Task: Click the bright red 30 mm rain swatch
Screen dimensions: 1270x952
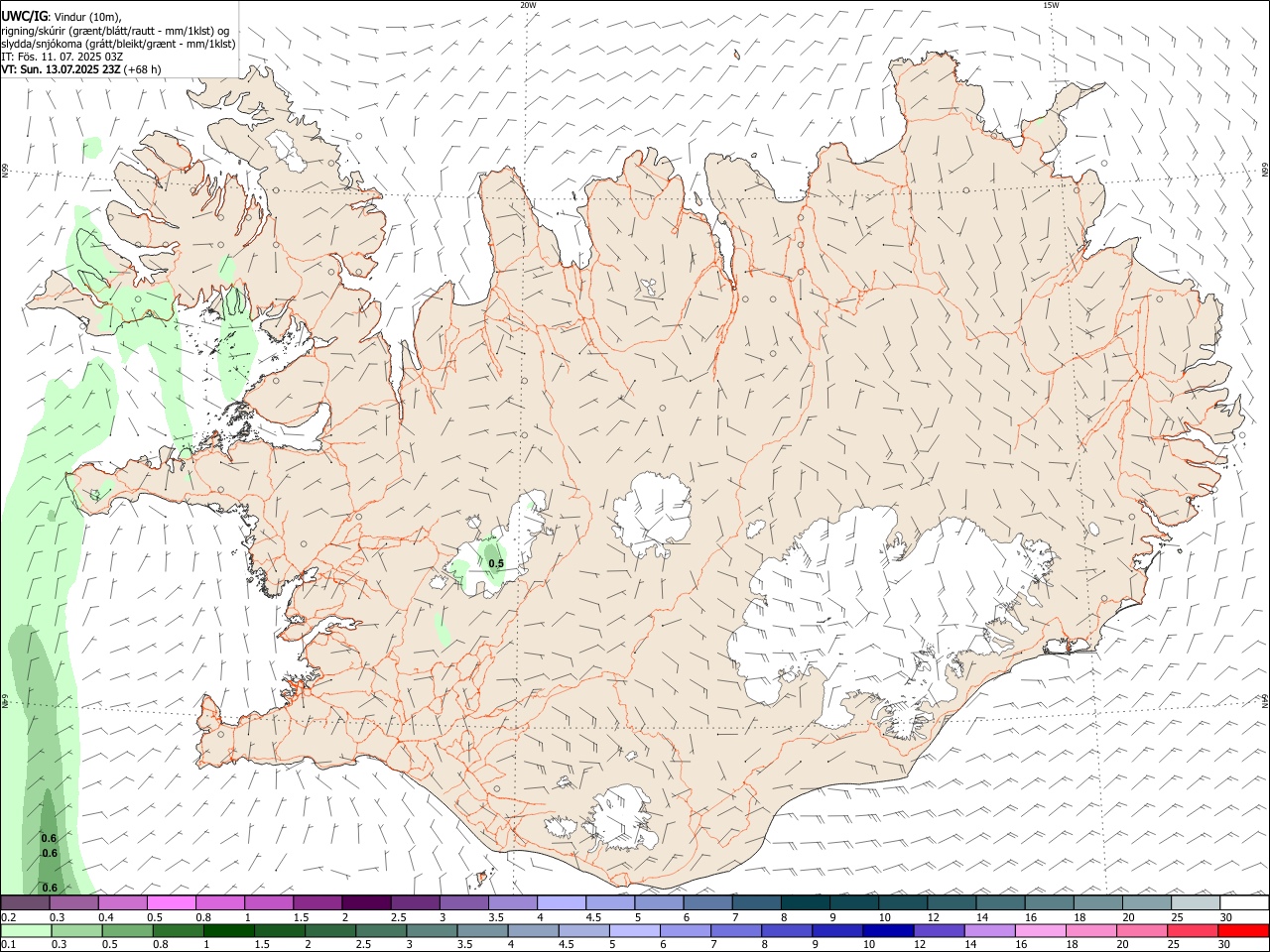Action: (1243, 931)
